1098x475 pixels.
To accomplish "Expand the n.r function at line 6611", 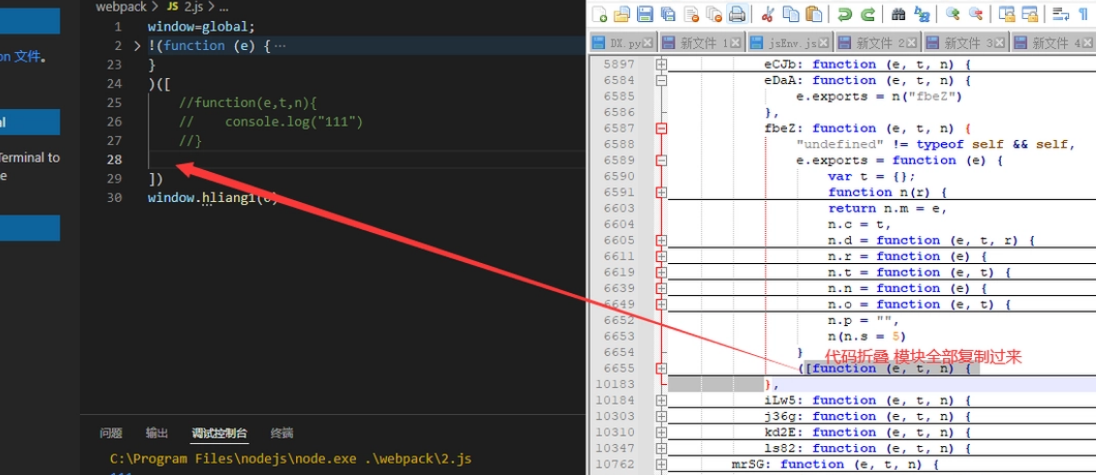I will [x=662, y=256].
